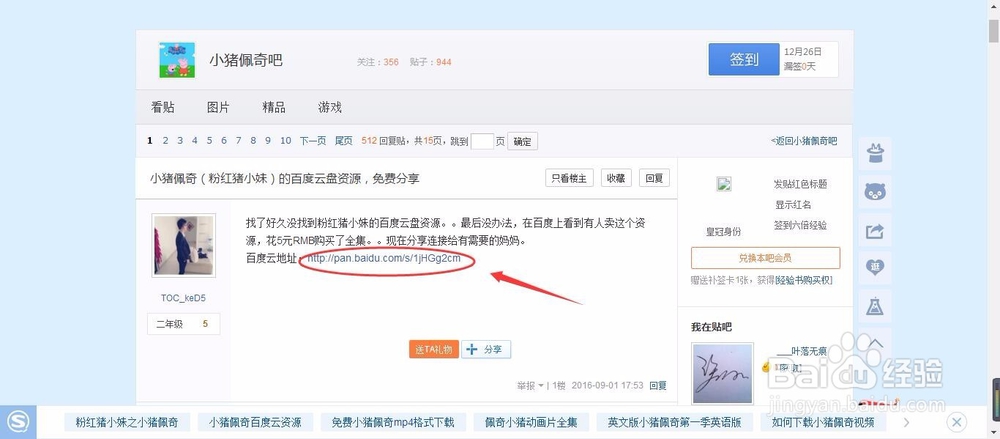Go to page 5 of the thread

(x=209, y=141)
